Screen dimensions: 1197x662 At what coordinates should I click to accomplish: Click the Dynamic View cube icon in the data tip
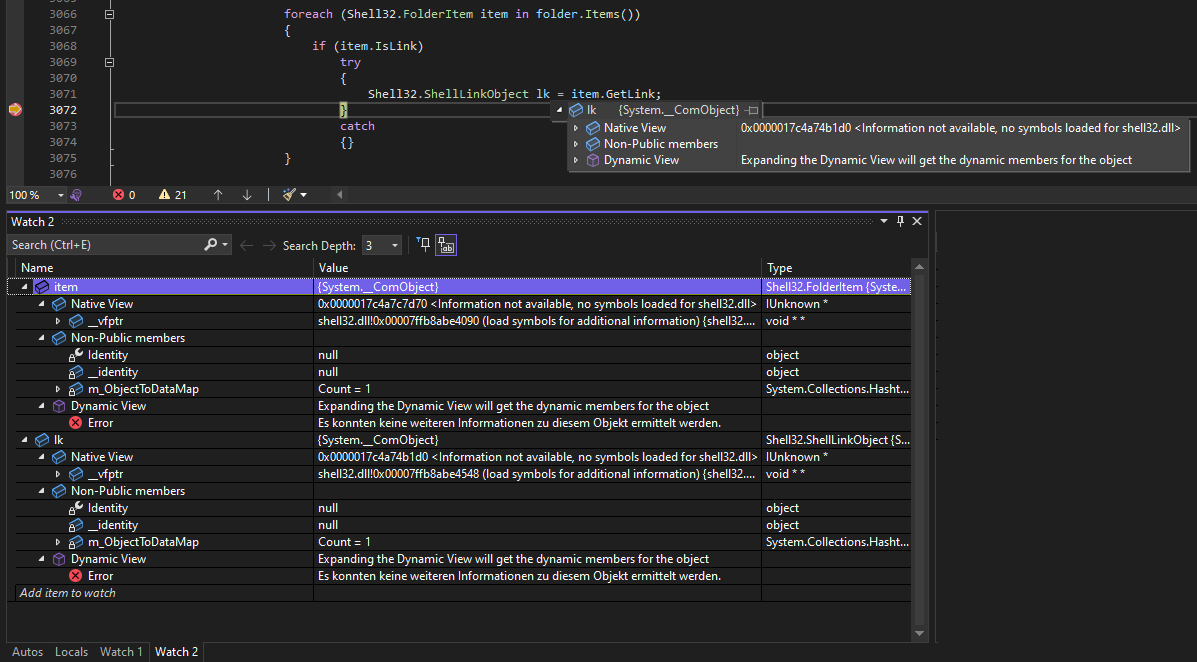[592, 160]
